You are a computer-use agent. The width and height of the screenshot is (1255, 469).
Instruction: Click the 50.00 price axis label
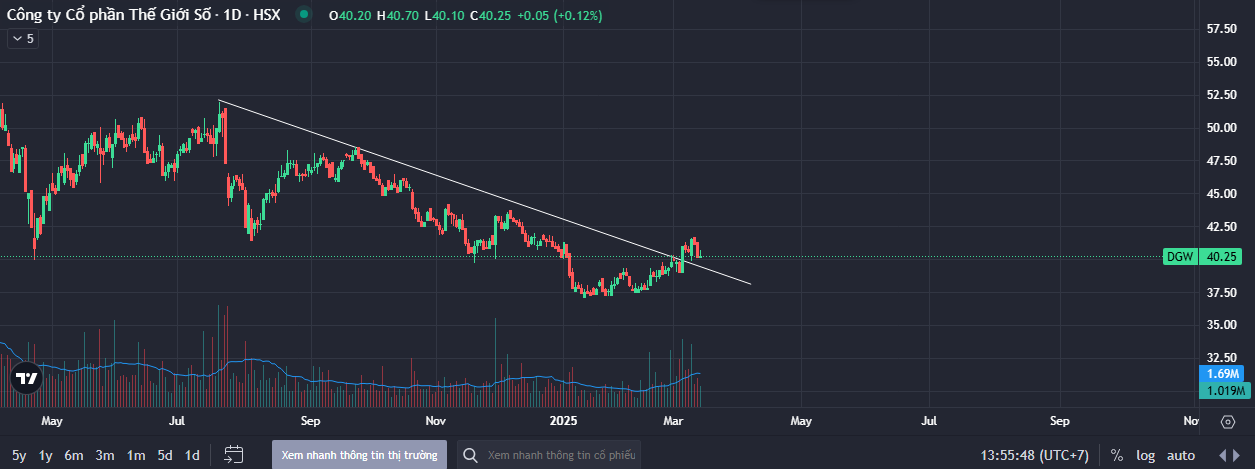coord(1222,128)
